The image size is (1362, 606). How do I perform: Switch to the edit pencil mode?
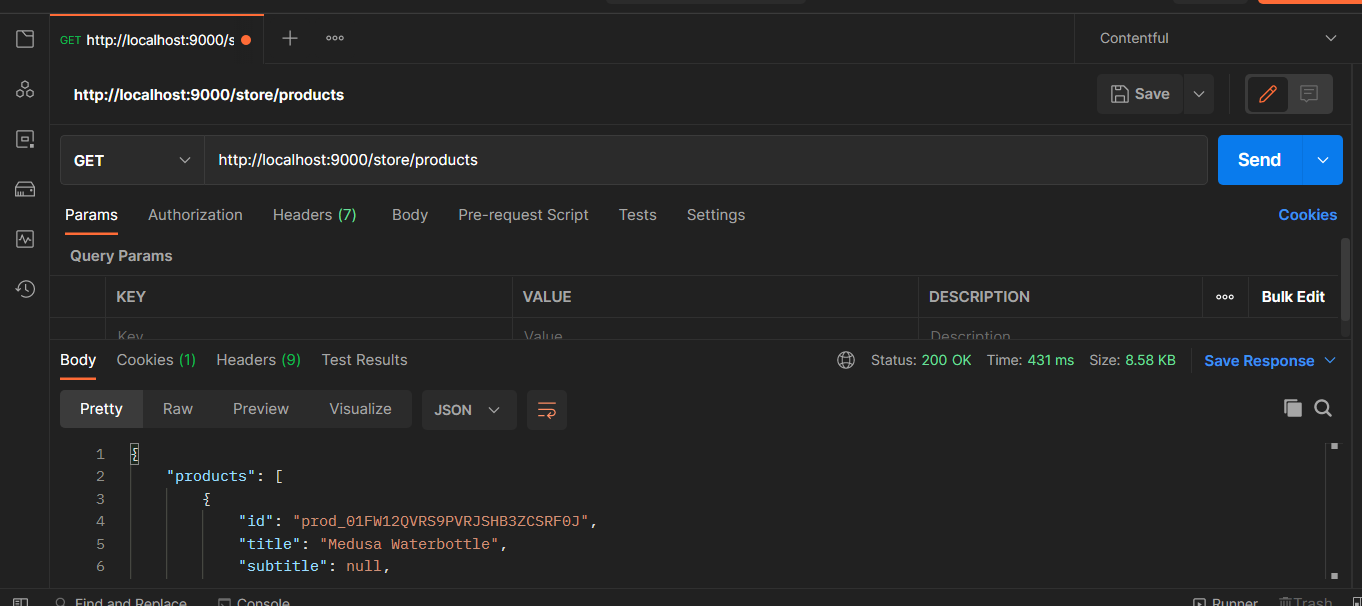[x=1268, y=94]
